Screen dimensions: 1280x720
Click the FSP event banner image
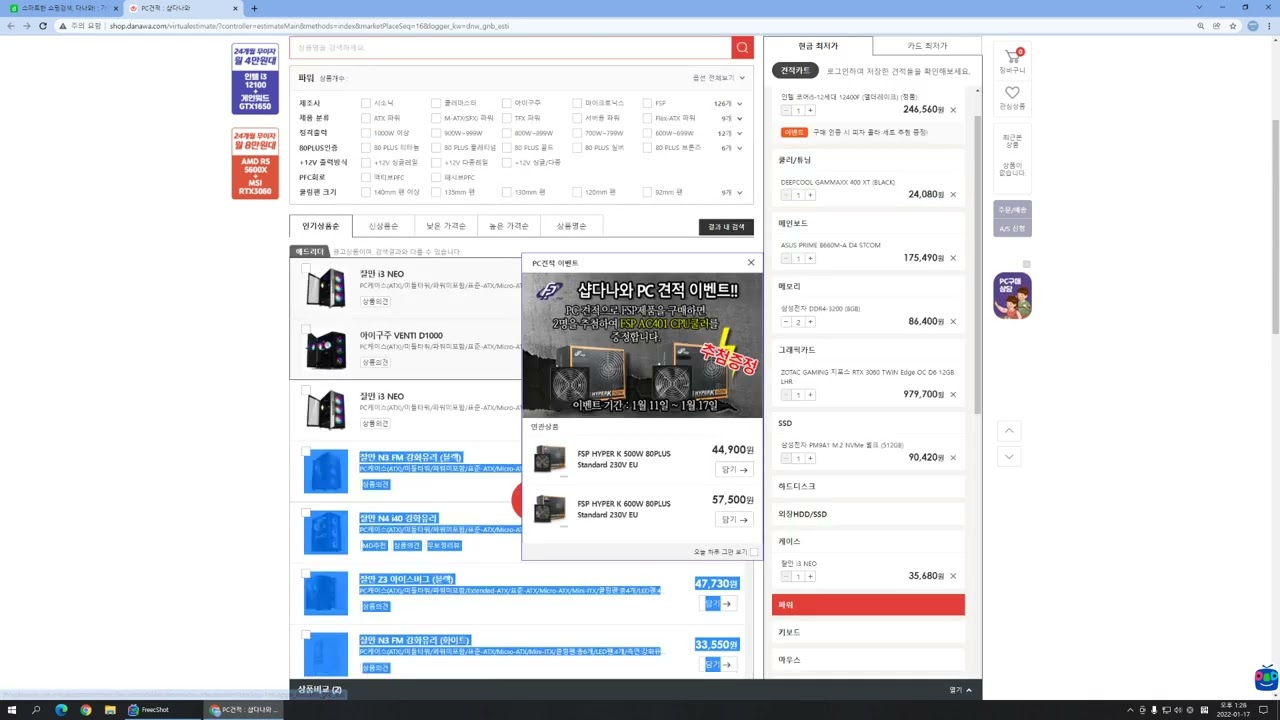click(x=642, y=346)
